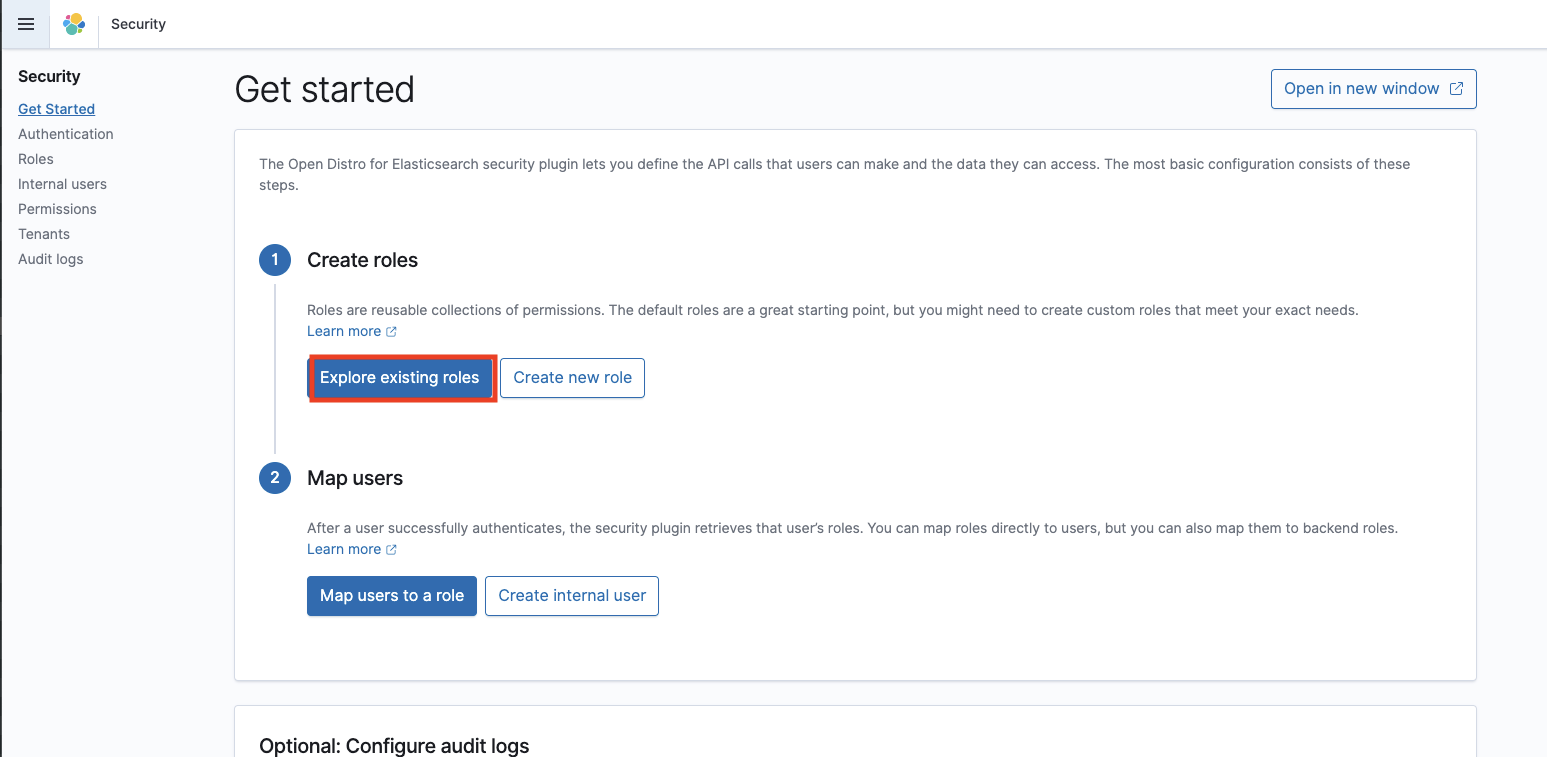Open Learn more link under Map users
The height and width of the screenshot is (757, 1547).
[351, 549]
